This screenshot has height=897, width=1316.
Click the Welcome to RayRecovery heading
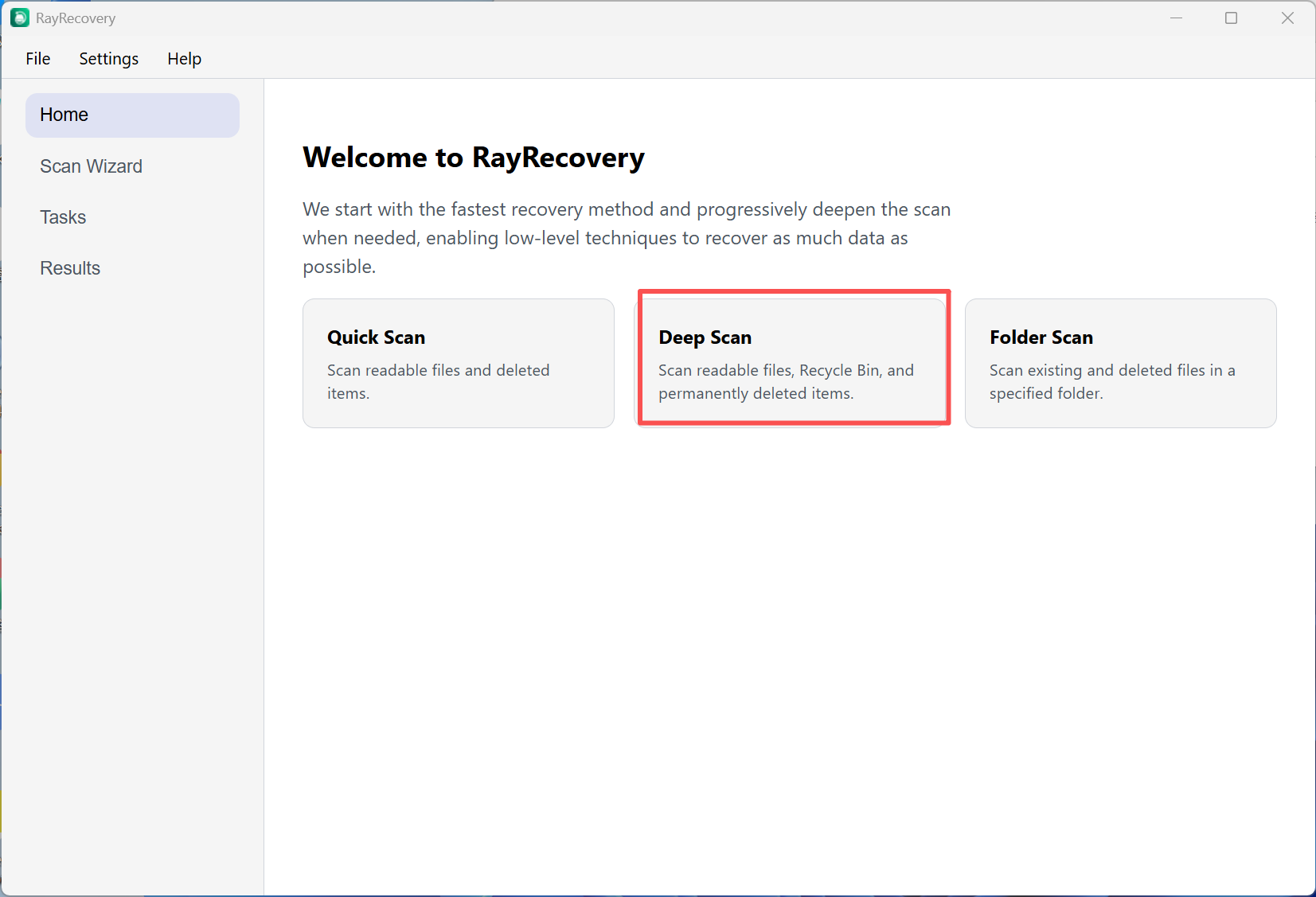(x=474, y=158)
